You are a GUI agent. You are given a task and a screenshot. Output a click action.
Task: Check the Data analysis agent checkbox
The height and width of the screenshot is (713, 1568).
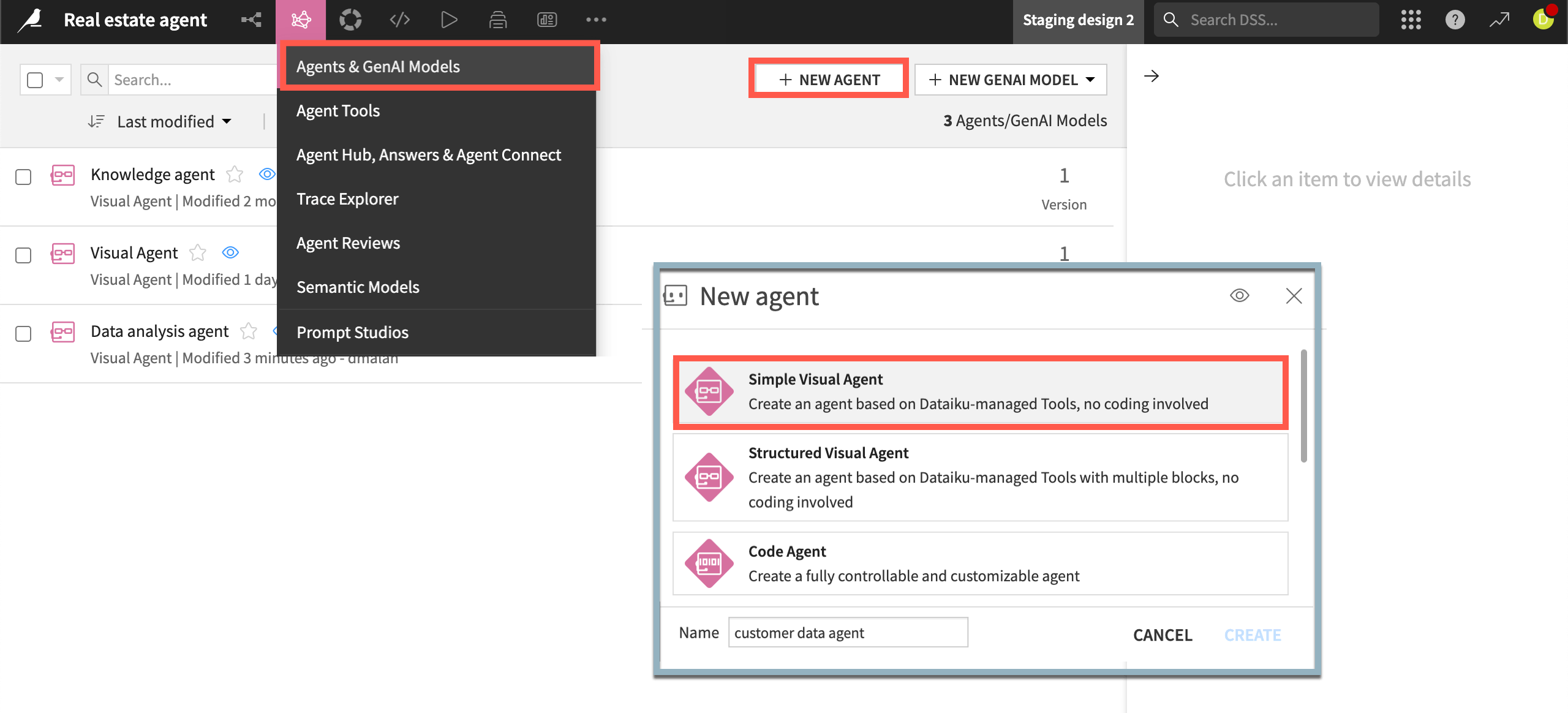[x=23, y=334]
